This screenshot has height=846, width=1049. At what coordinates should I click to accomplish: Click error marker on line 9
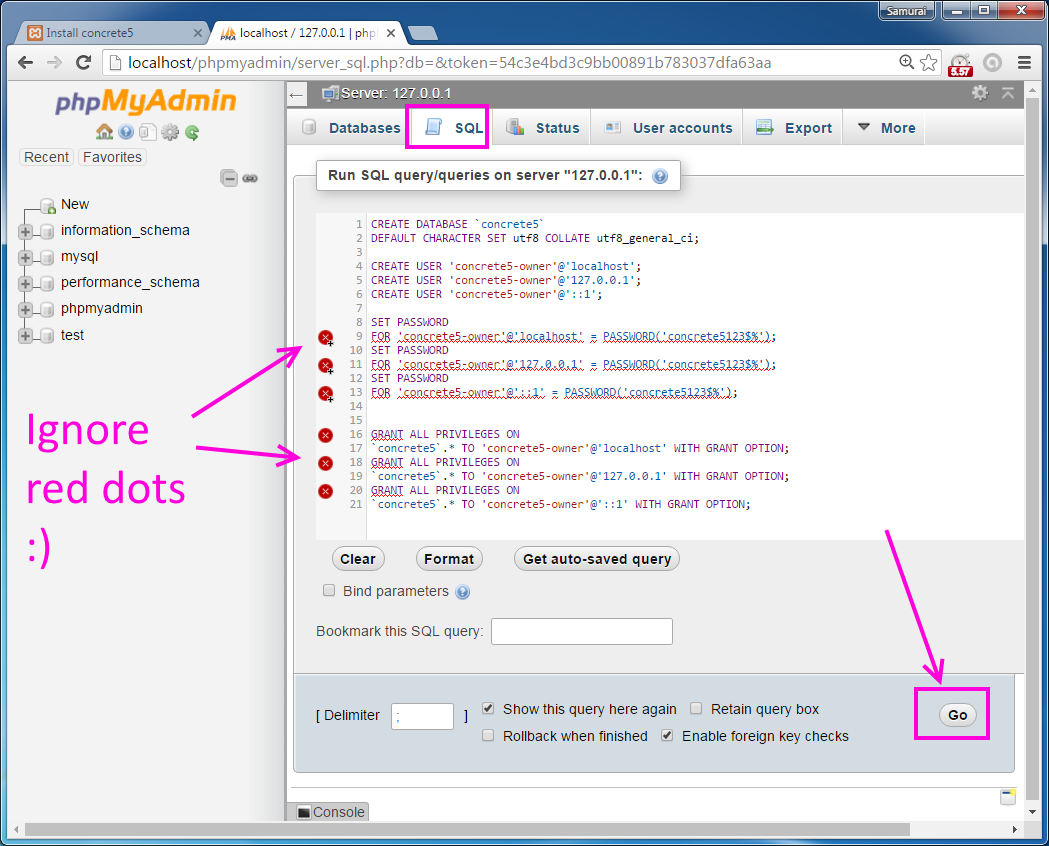[x=326, y=338]
